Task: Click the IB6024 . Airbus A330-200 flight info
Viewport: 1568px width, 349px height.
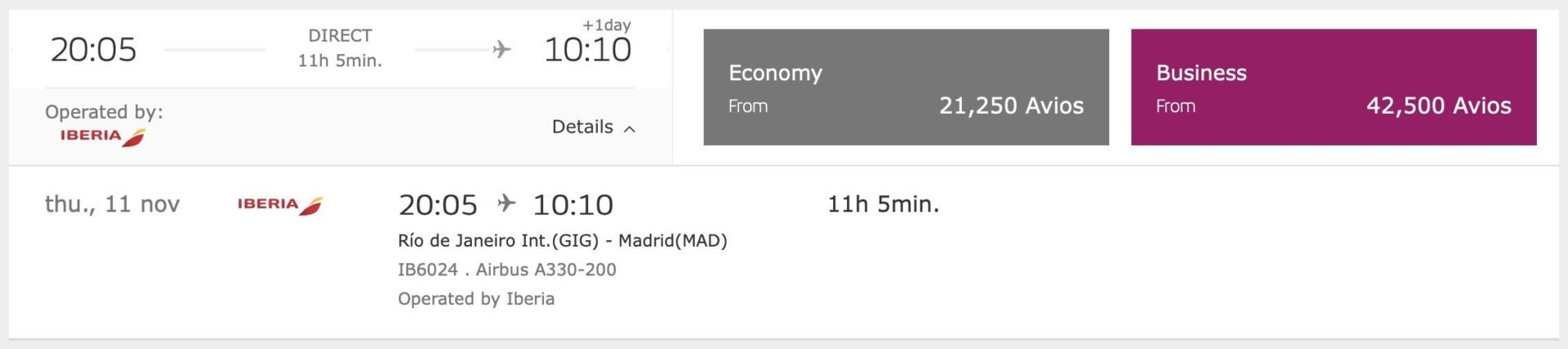Action: (x=507, y=270)
